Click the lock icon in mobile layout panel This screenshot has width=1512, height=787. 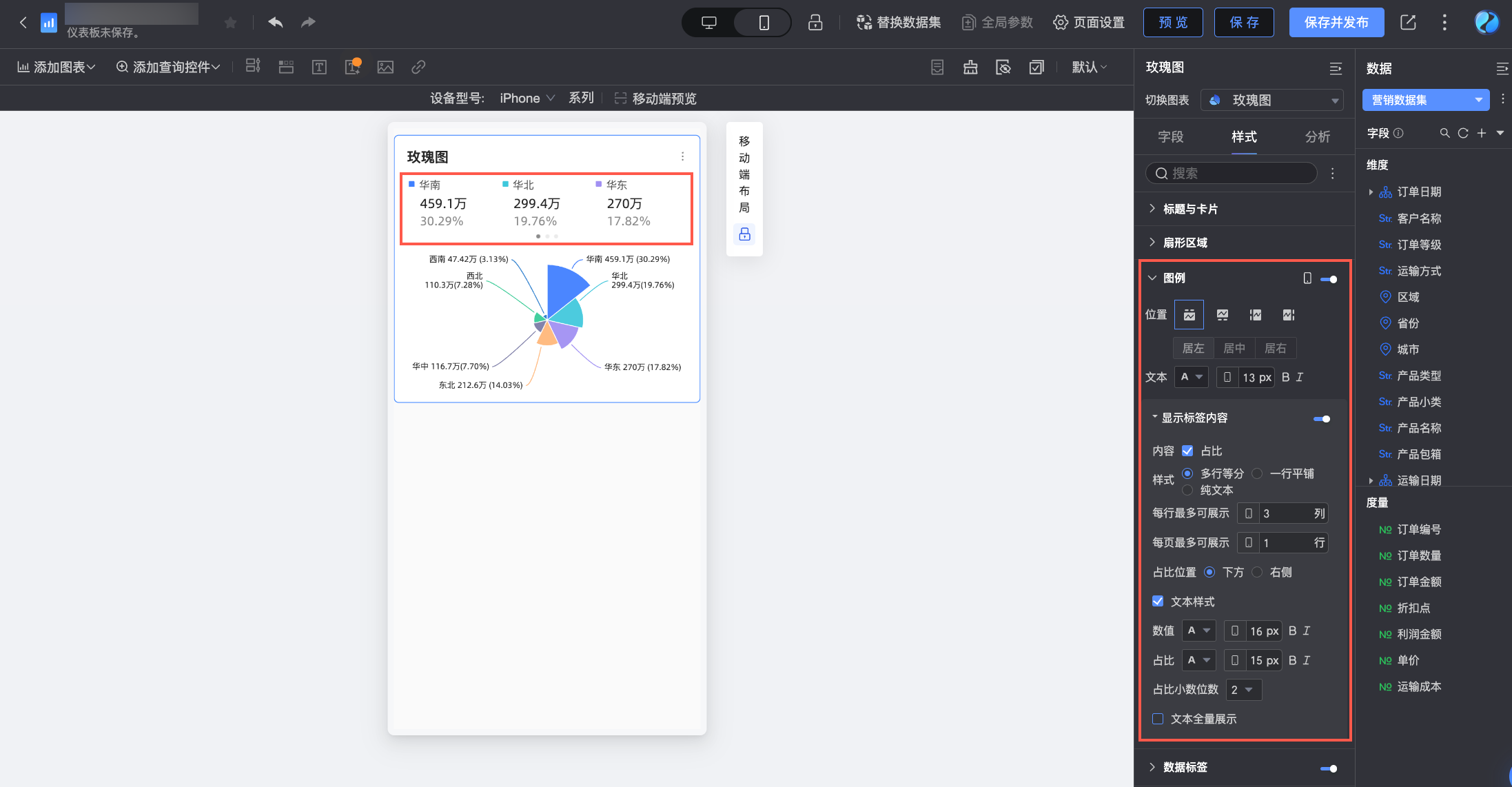click(x=744, y=234)
